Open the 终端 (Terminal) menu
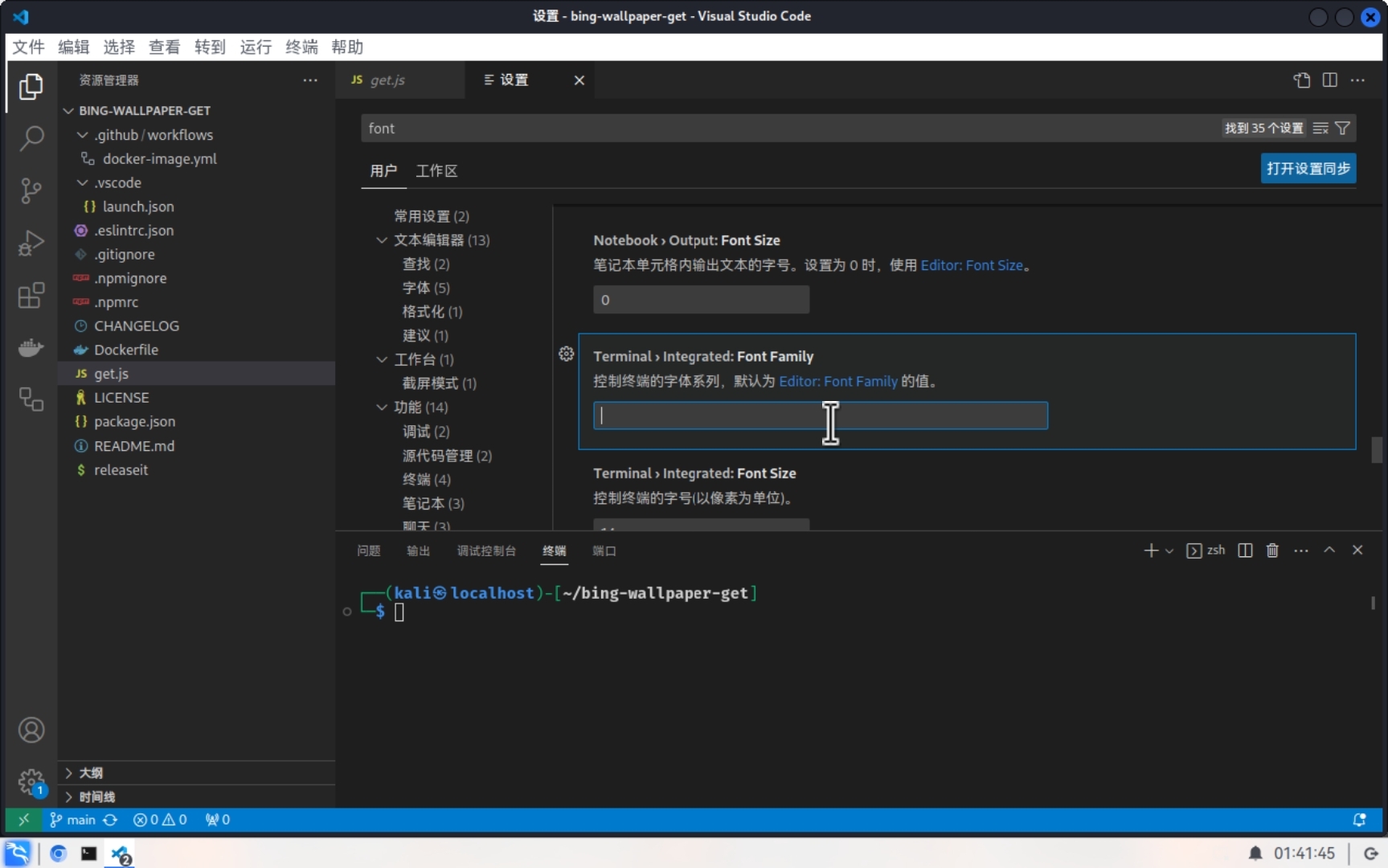The image size is (1388, 868). point(301,47)
